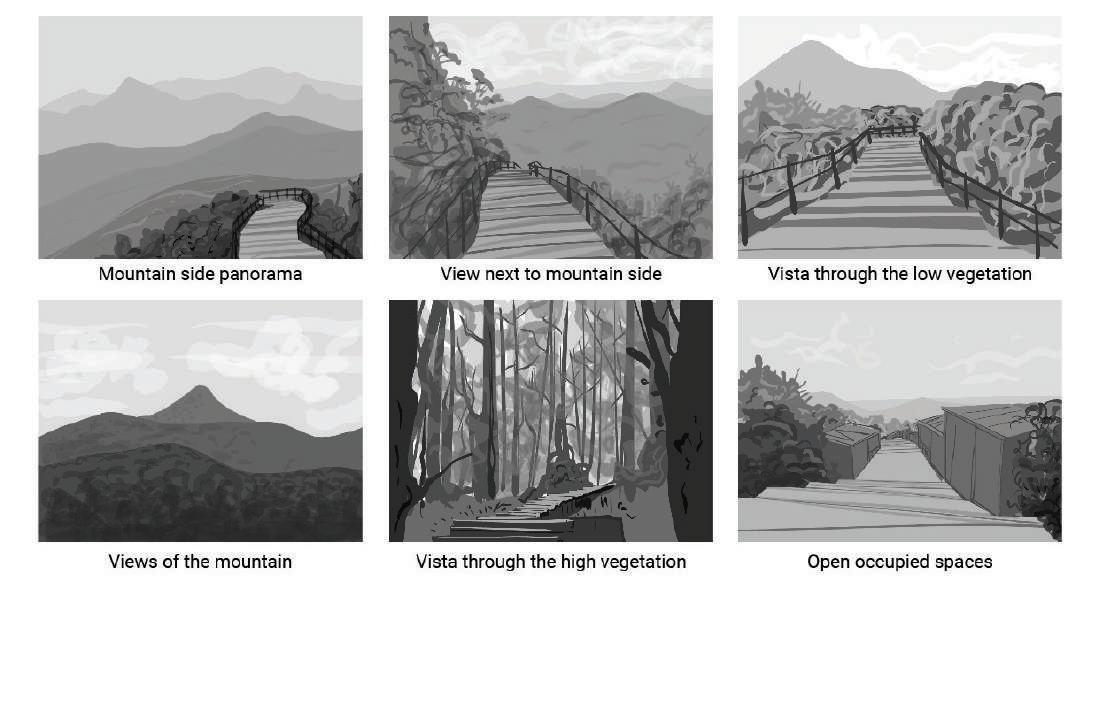Open the Vista through the low vegetation picture
The width and height of the screenshot is (1099, 701).
coord(900,137)
